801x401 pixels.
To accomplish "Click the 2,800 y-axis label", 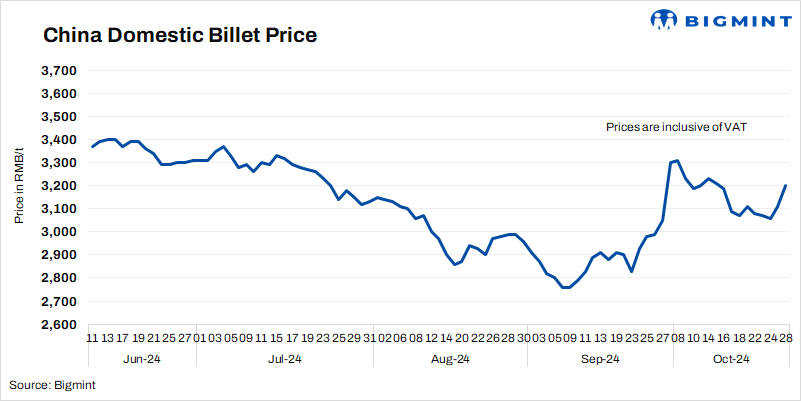I will 59,278.
